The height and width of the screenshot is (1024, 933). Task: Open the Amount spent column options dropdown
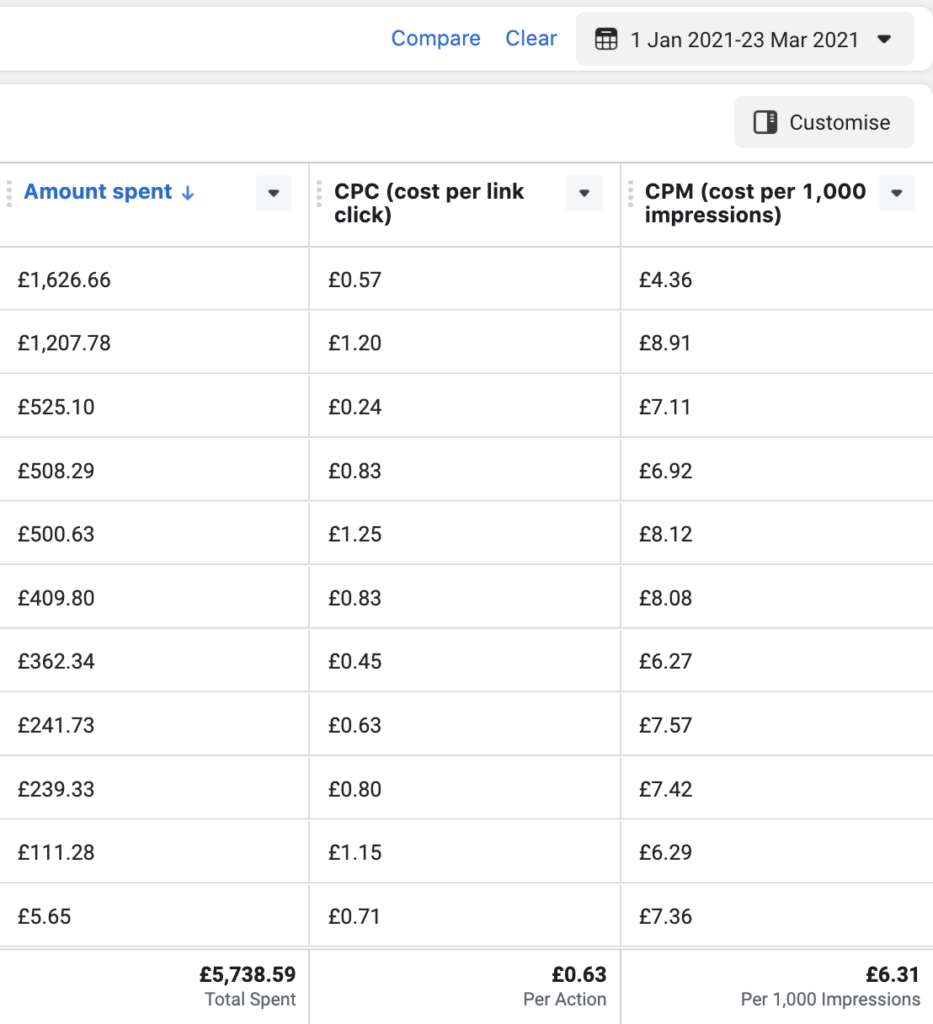pos(273,193)
